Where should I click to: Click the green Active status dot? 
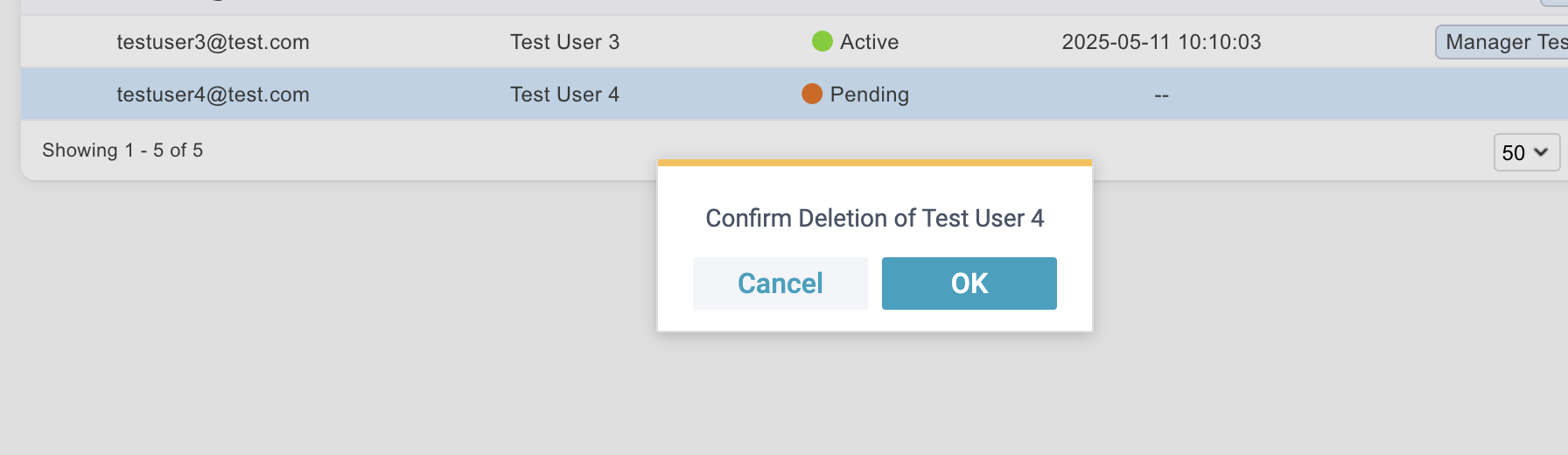point(822,41)
